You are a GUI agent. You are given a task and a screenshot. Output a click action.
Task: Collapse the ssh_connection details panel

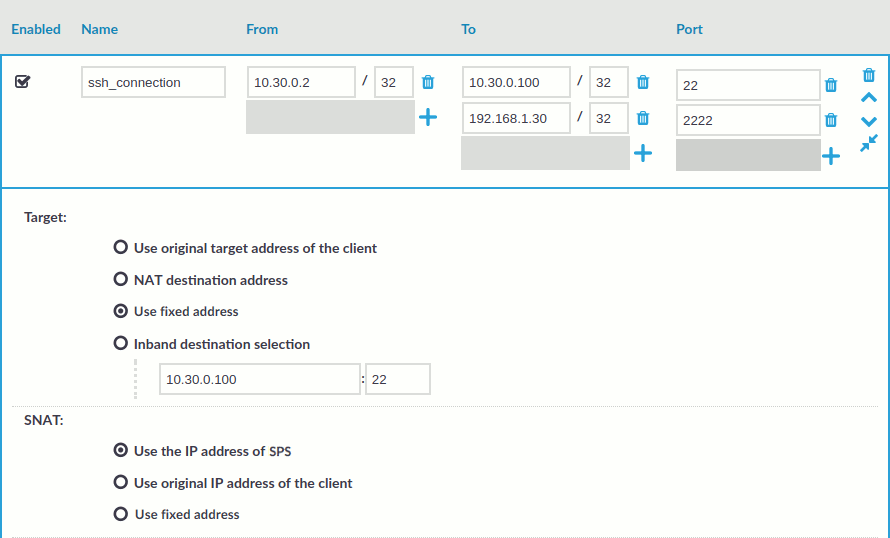(x=868, y=144)
